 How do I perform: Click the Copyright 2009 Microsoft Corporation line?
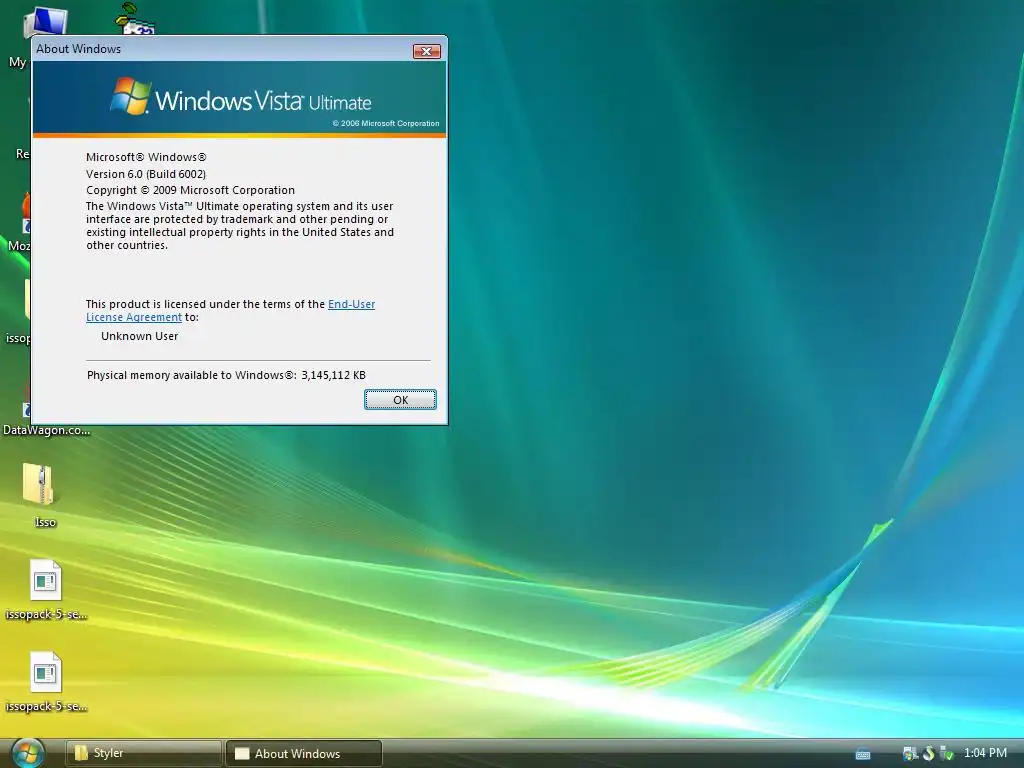click(x=190, y=190)
